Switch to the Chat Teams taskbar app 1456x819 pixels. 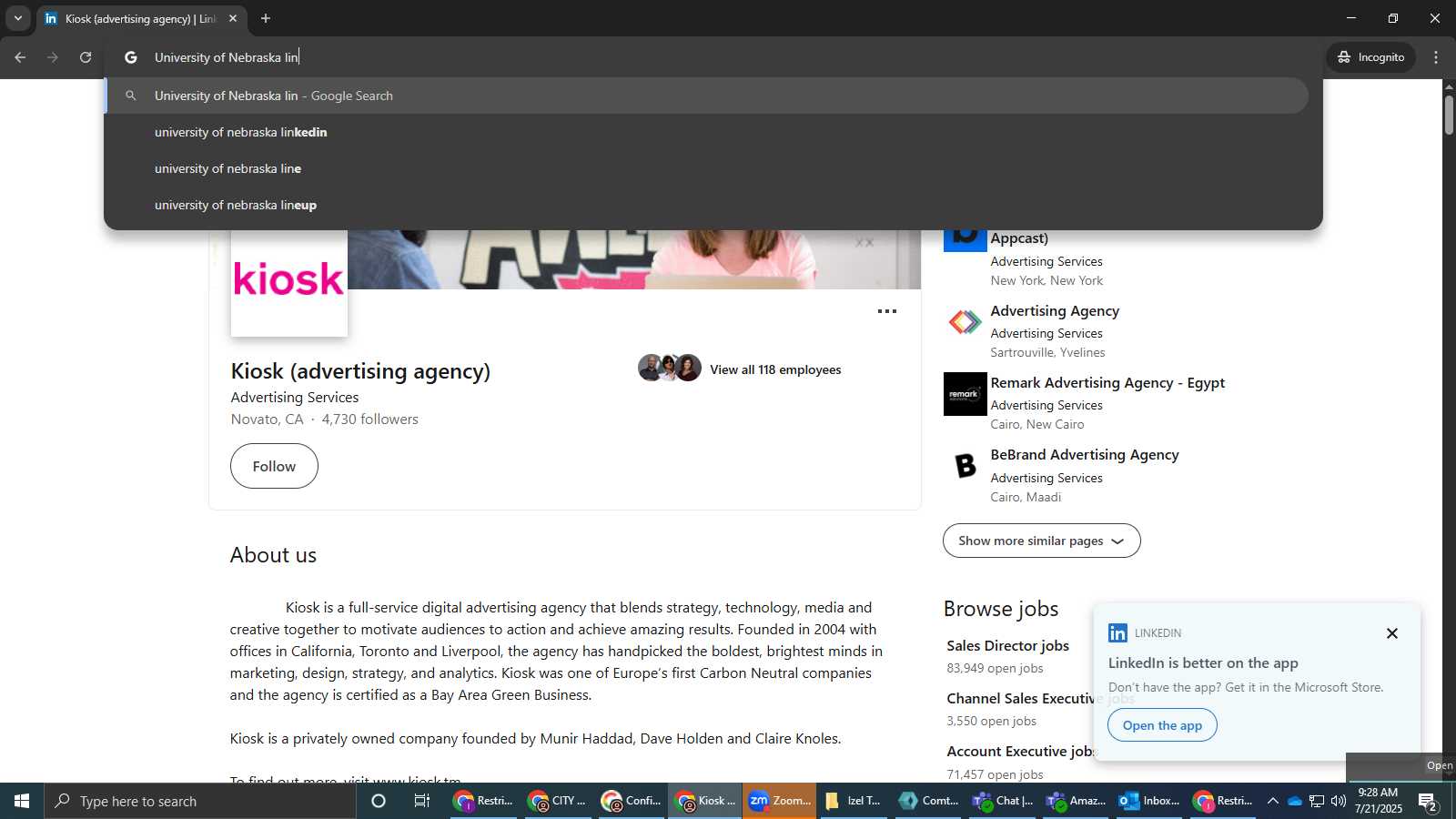pos(1001,801)
